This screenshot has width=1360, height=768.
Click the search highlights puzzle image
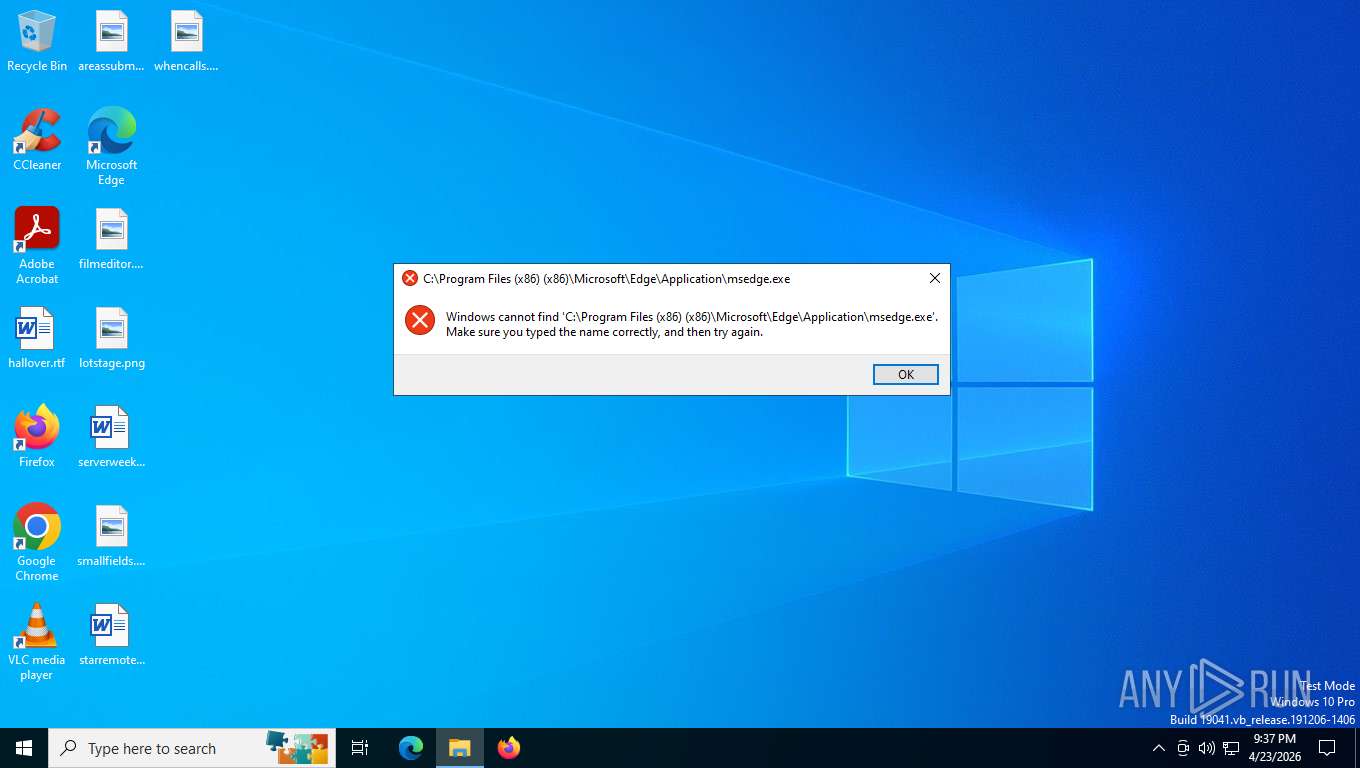click(x=297, y=747)
